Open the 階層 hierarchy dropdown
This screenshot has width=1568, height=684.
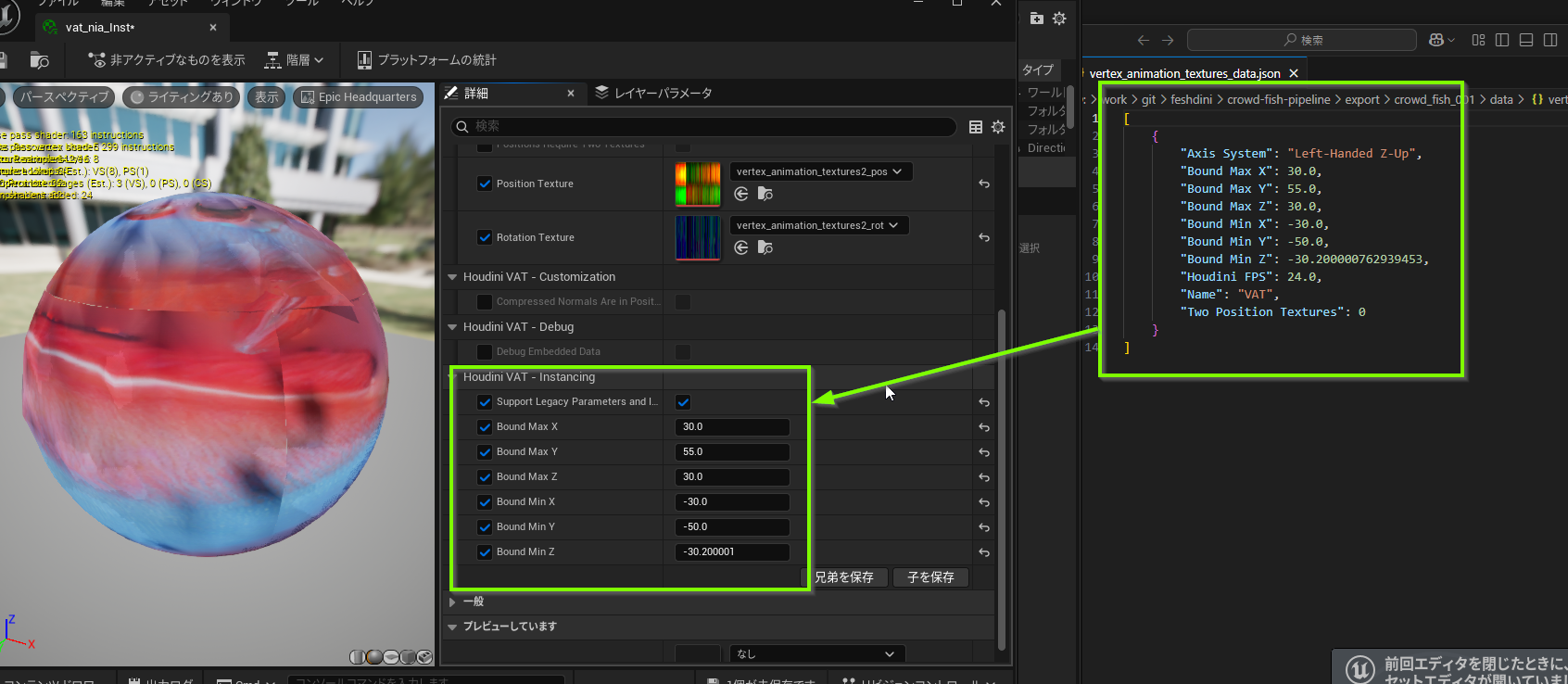click(295, 60)
